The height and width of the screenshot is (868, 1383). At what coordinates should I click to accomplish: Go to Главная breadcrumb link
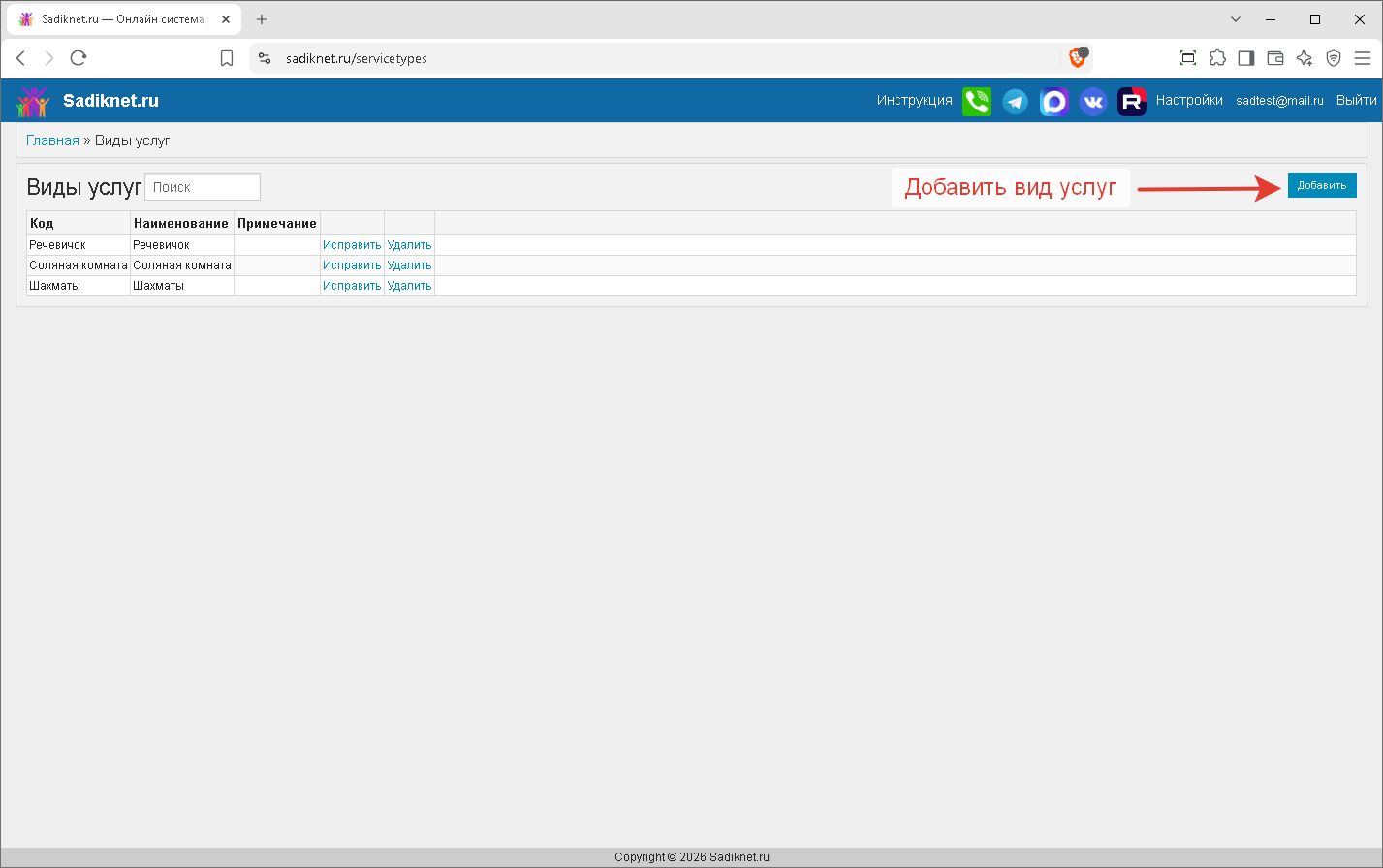pos(52,140)
